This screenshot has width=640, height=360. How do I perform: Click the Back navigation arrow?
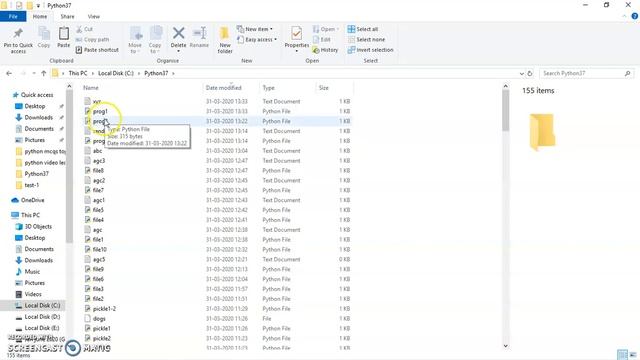click(x=9, y=73)
